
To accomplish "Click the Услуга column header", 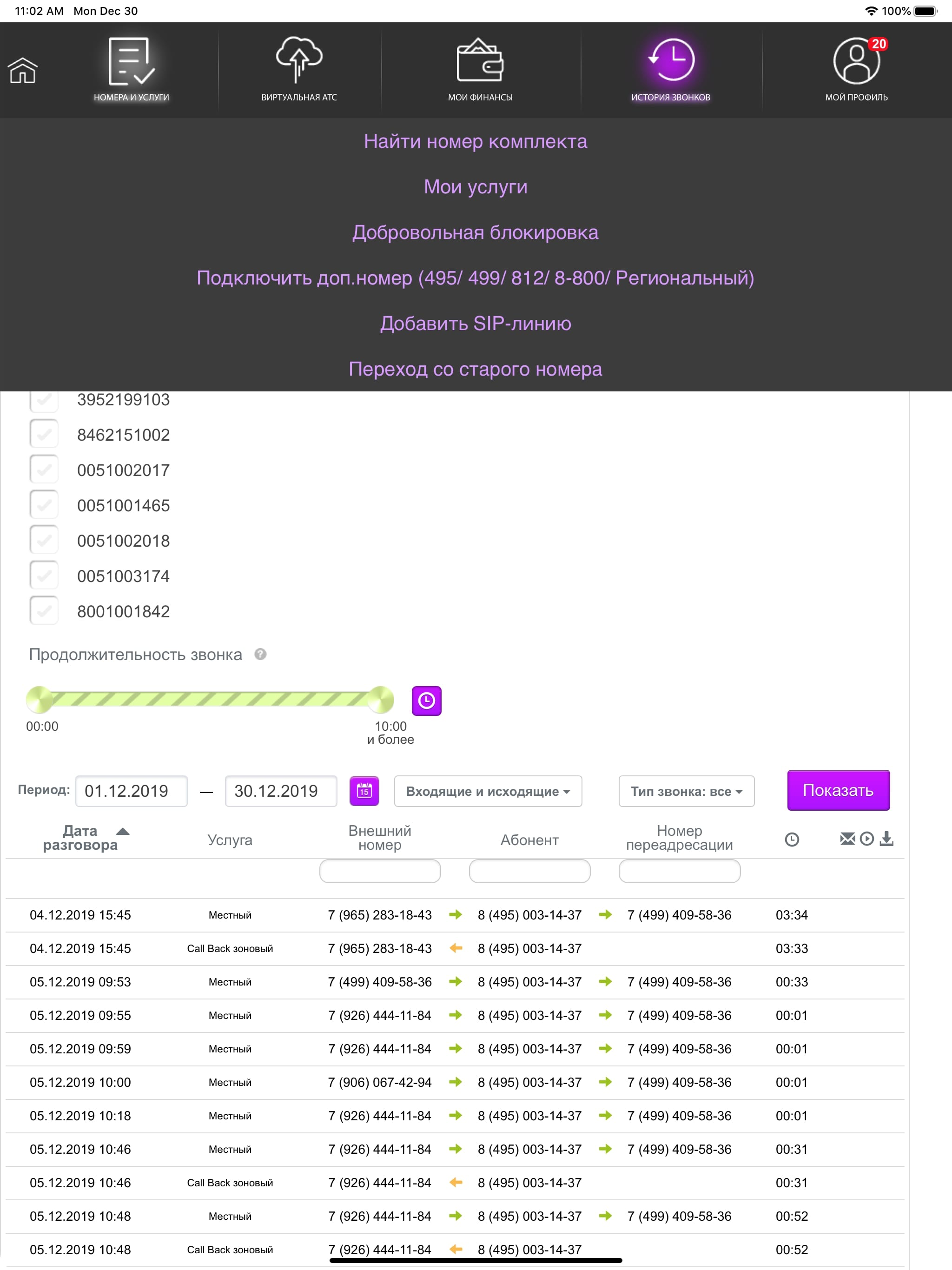I will click(x=230, y=840).
